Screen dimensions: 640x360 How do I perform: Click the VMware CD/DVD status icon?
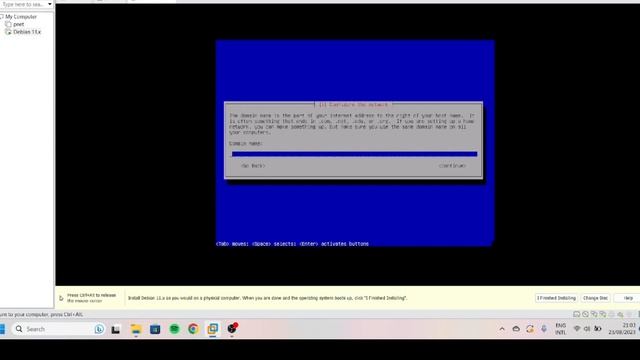tap(585, 314)
